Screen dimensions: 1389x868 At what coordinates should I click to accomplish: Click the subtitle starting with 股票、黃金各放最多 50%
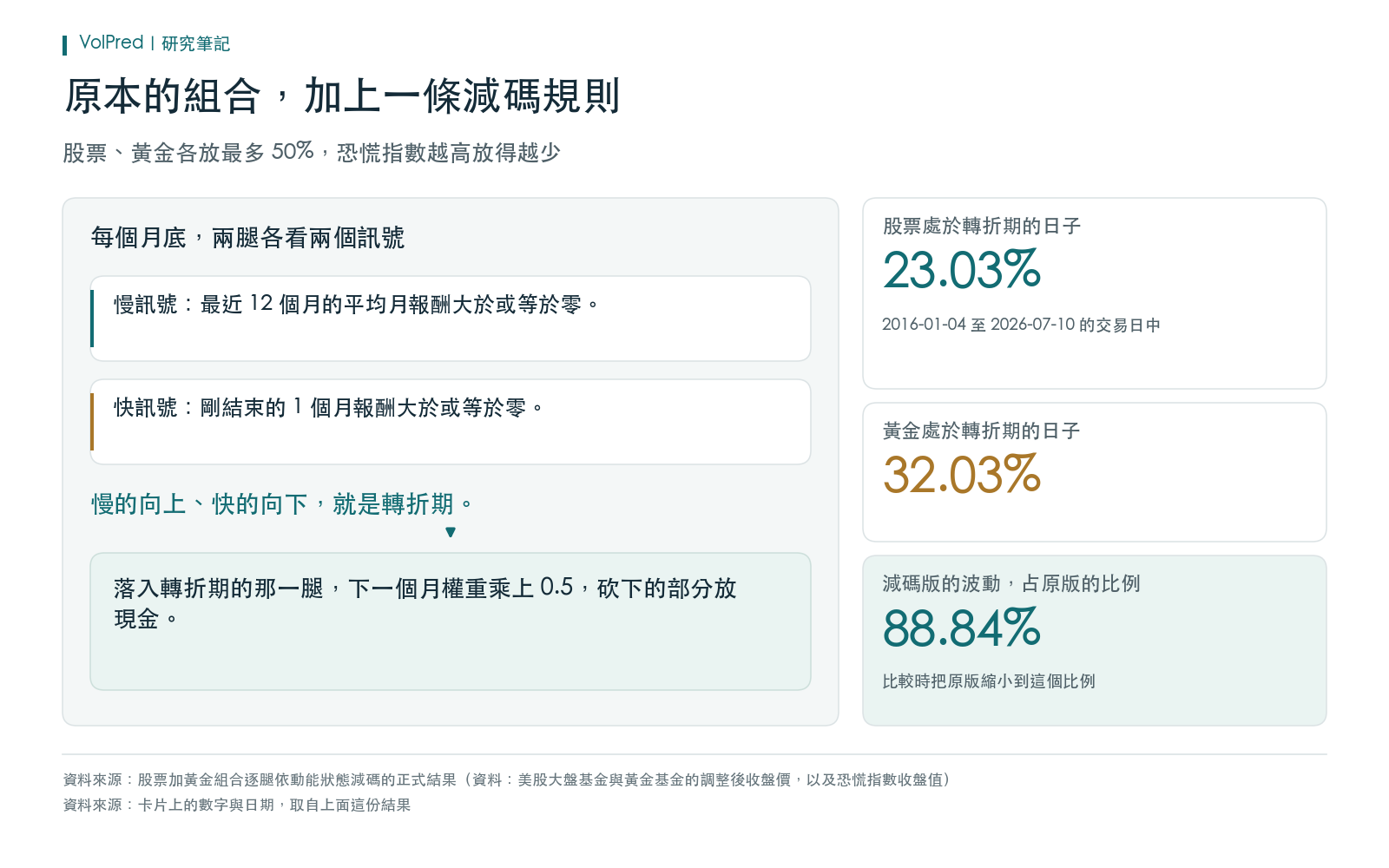click(x=312, y=152)
